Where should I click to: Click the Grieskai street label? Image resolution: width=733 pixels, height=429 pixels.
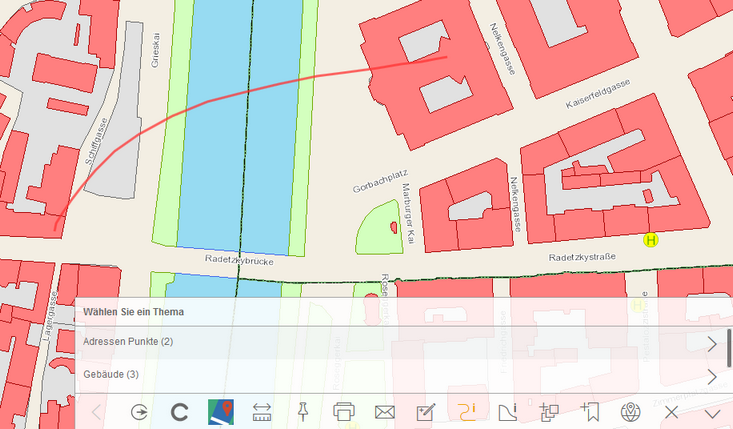point(156,50)
